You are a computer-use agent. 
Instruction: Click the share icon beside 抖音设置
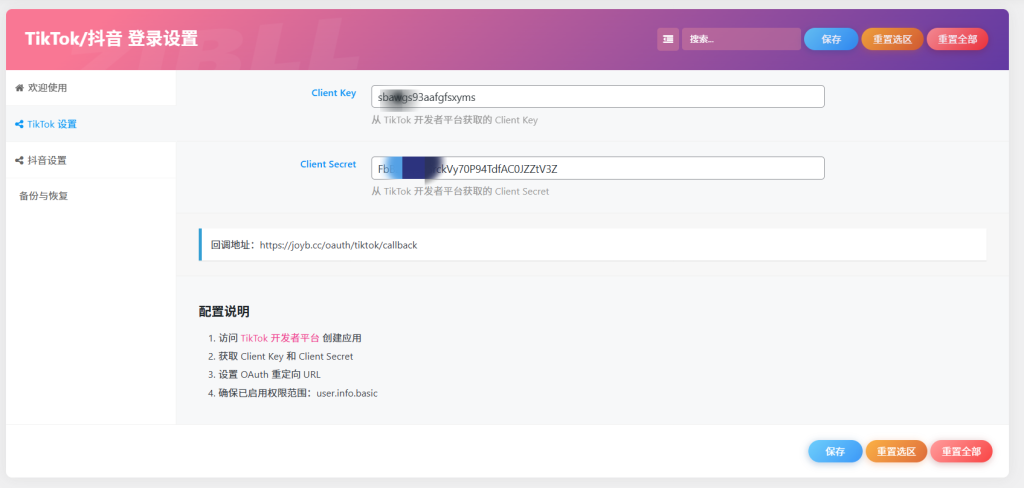(19, 160)
